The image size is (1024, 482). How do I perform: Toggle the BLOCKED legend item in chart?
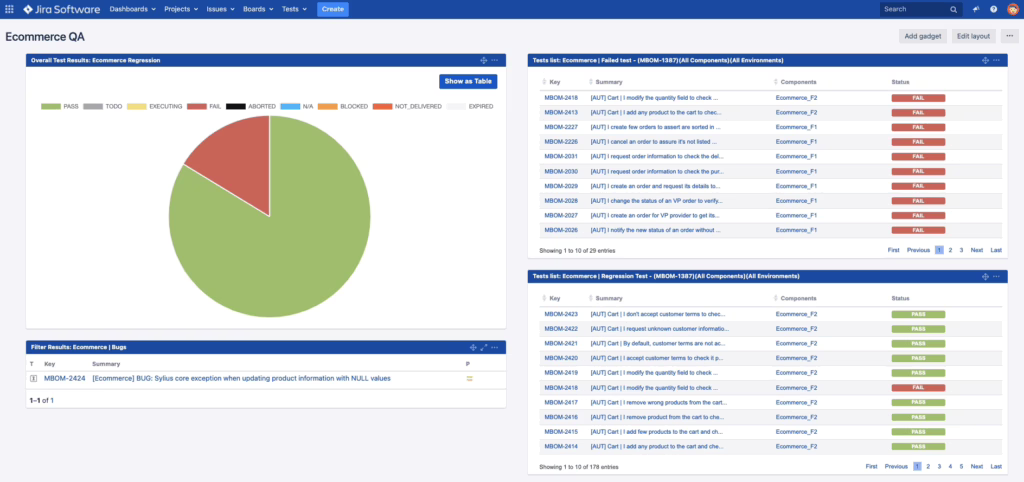tap(346, 106)
